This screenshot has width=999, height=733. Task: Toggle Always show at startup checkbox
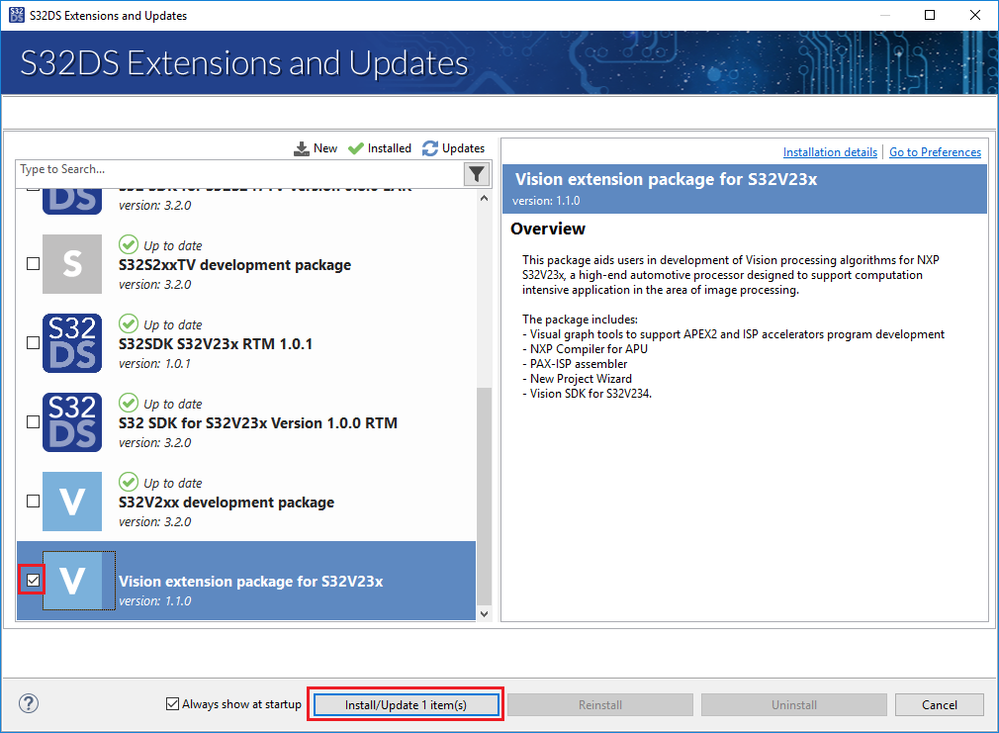[x=172, y=704]
